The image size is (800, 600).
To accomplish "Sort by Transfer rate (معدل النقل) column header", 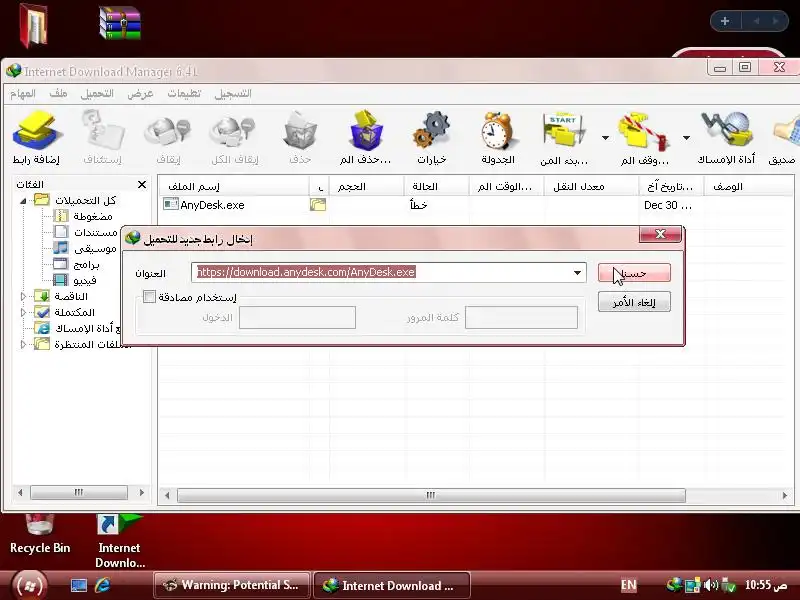I will (x=591, y=186).
